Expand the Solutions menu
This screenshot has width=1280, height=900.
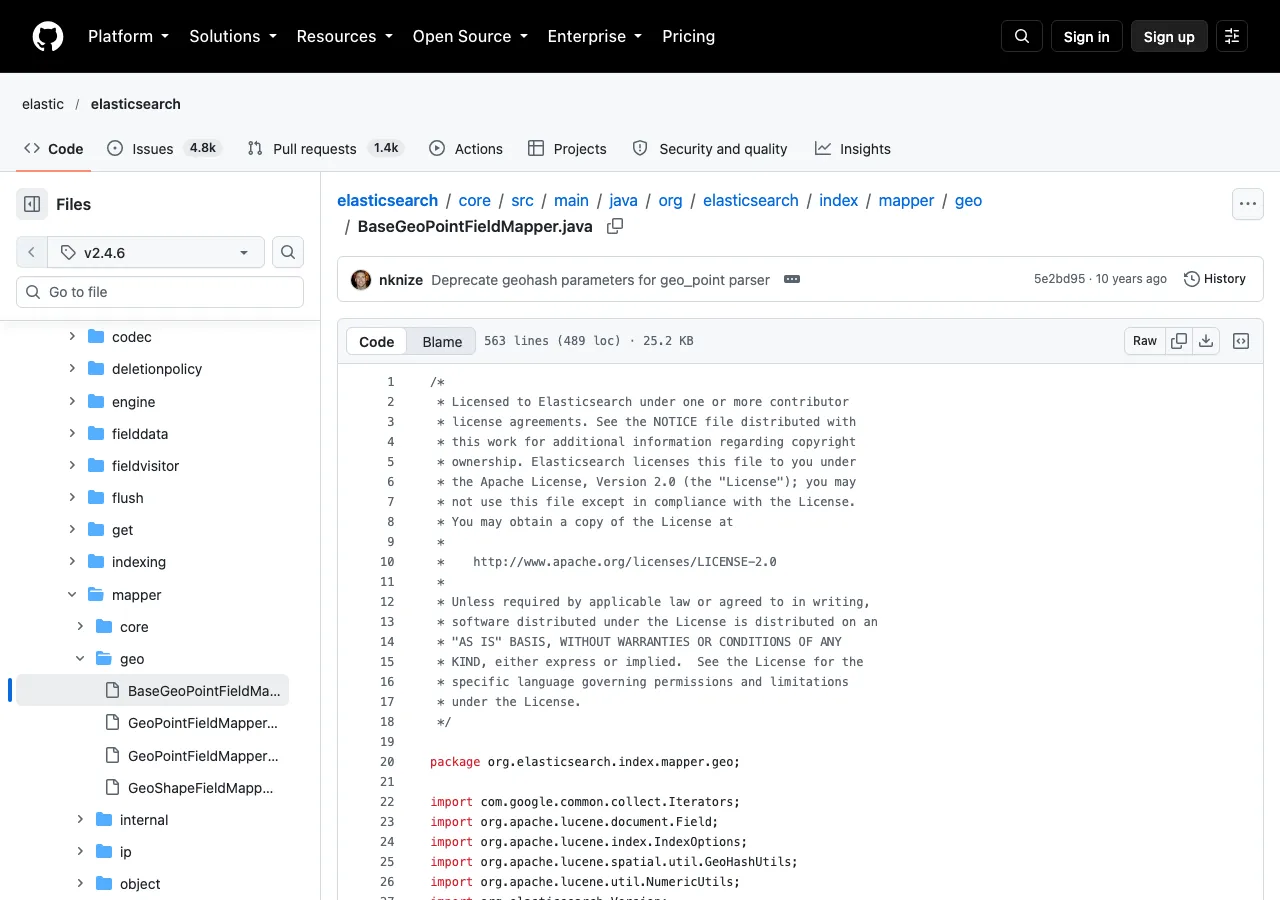click(x=232, y=36)
